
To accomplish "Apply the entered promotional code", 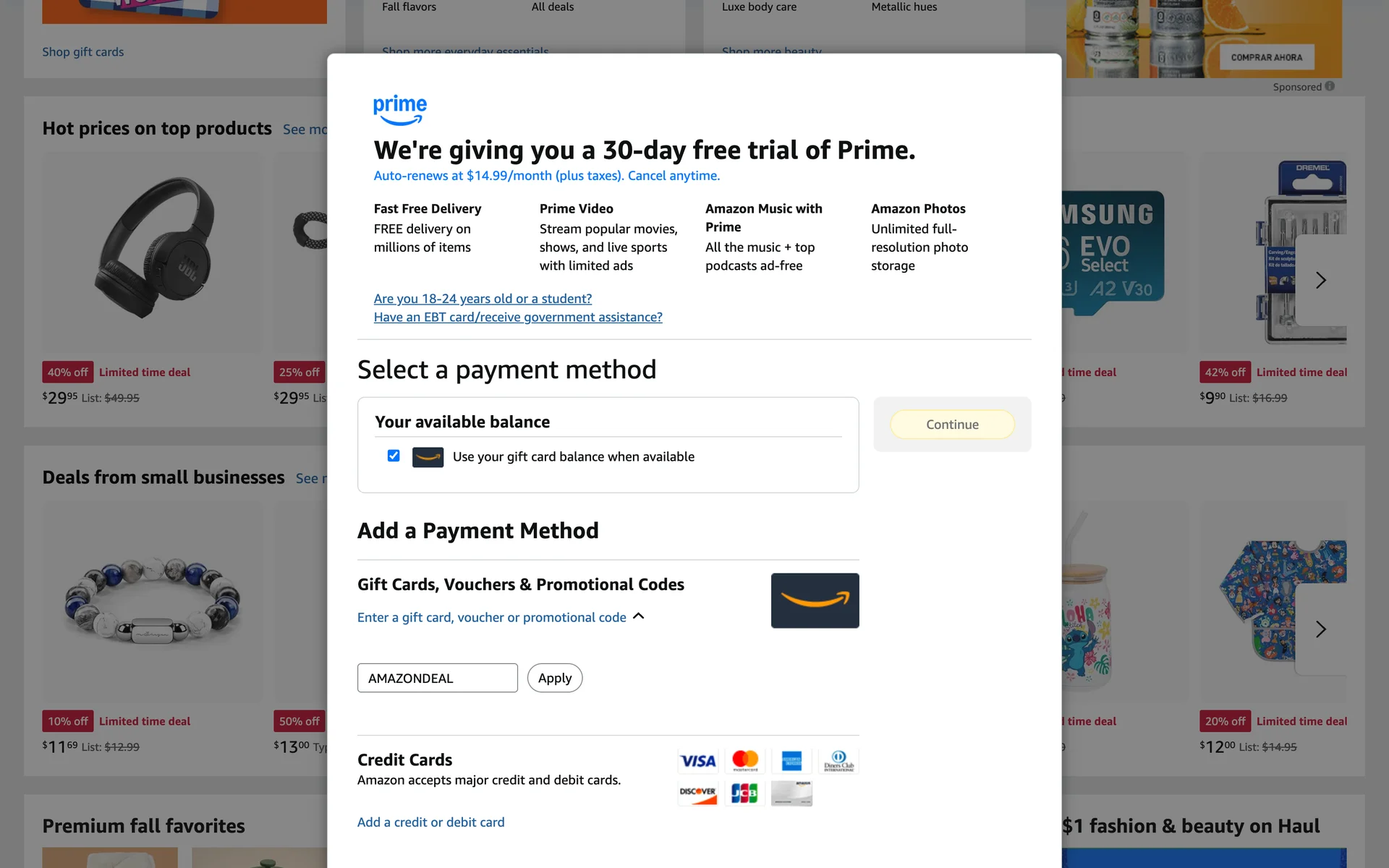I will pos(555,678).
